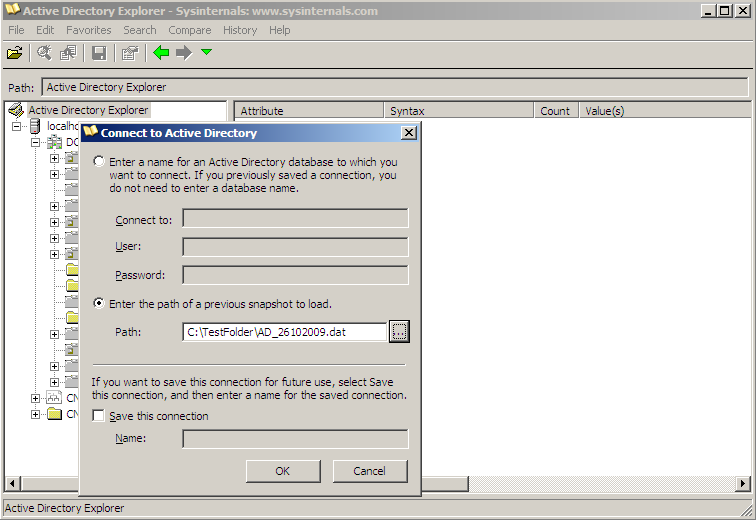This screenshot has width=756, height=520.
Task: Select the Active Directory Explorer tree root label
Action: click(88, 110)
